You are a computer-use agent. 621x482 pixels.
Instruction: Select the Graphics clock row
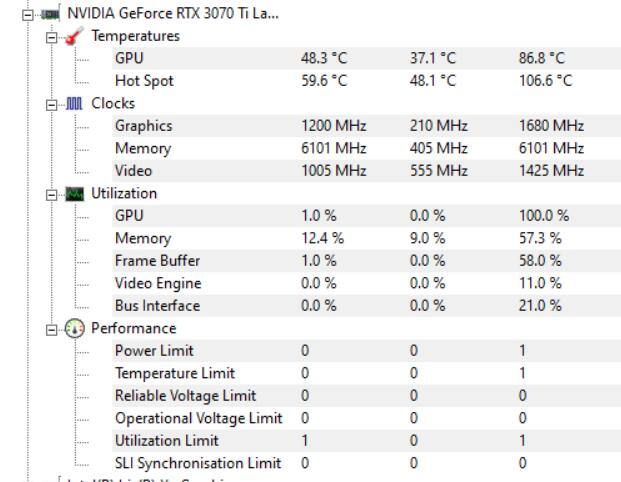coord(143,126)
